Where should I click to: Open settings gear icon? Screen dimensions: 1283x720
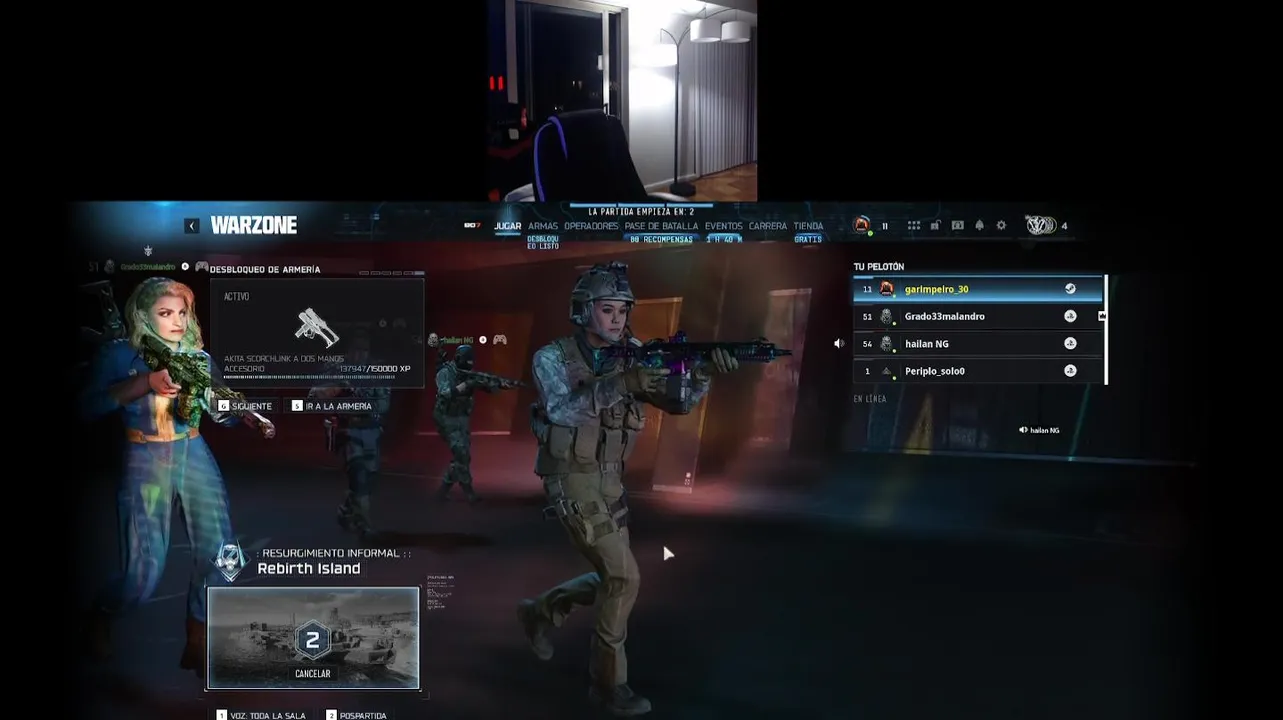click(x=1001, y=226)
